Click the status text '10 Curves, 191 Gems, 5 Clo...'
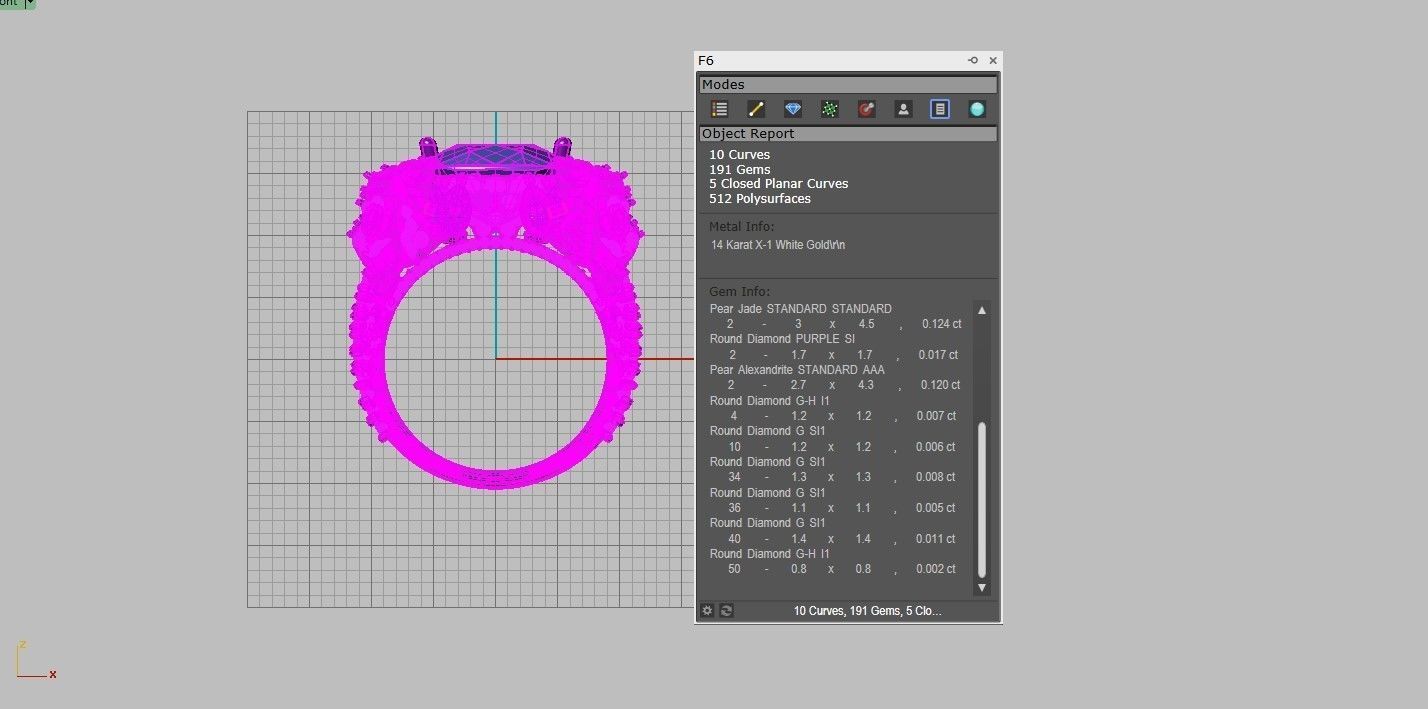The image size is (1428, 709). tap(868, 610)
